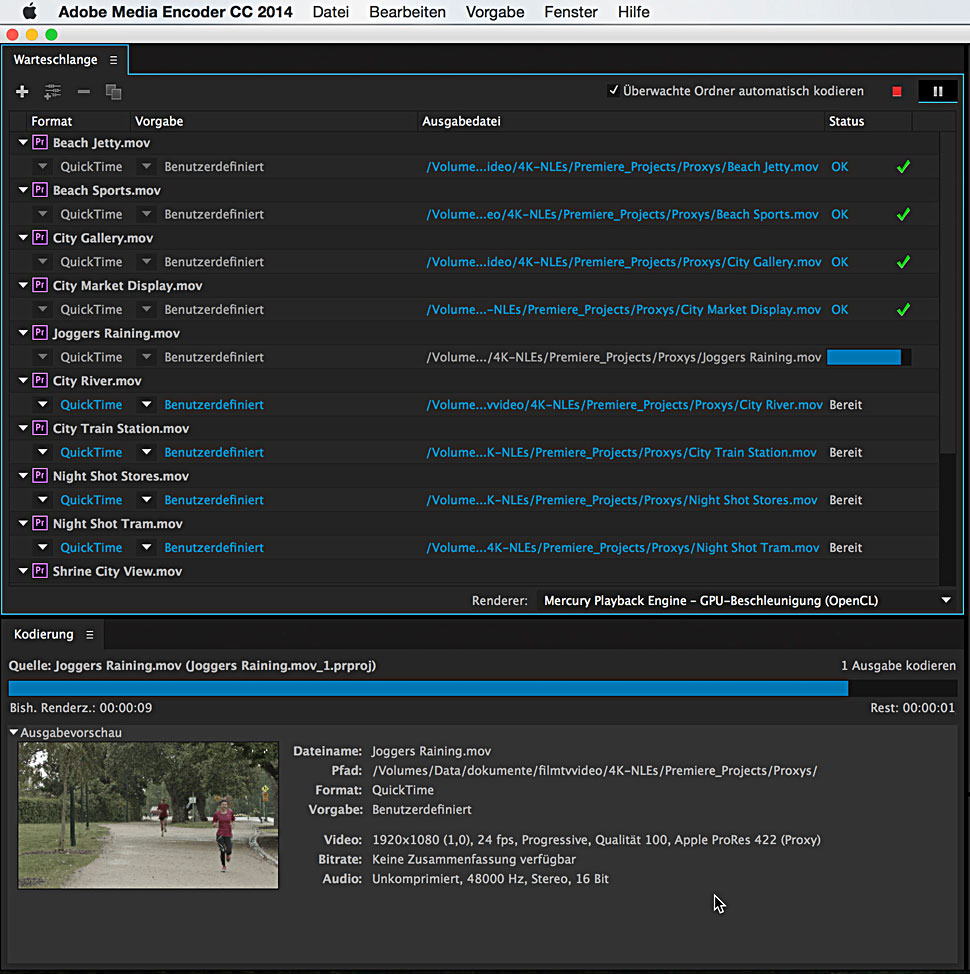The width and height of the screenshot is (970, 974).
Task: Open the Fenster menu
Action: point(571,12)
